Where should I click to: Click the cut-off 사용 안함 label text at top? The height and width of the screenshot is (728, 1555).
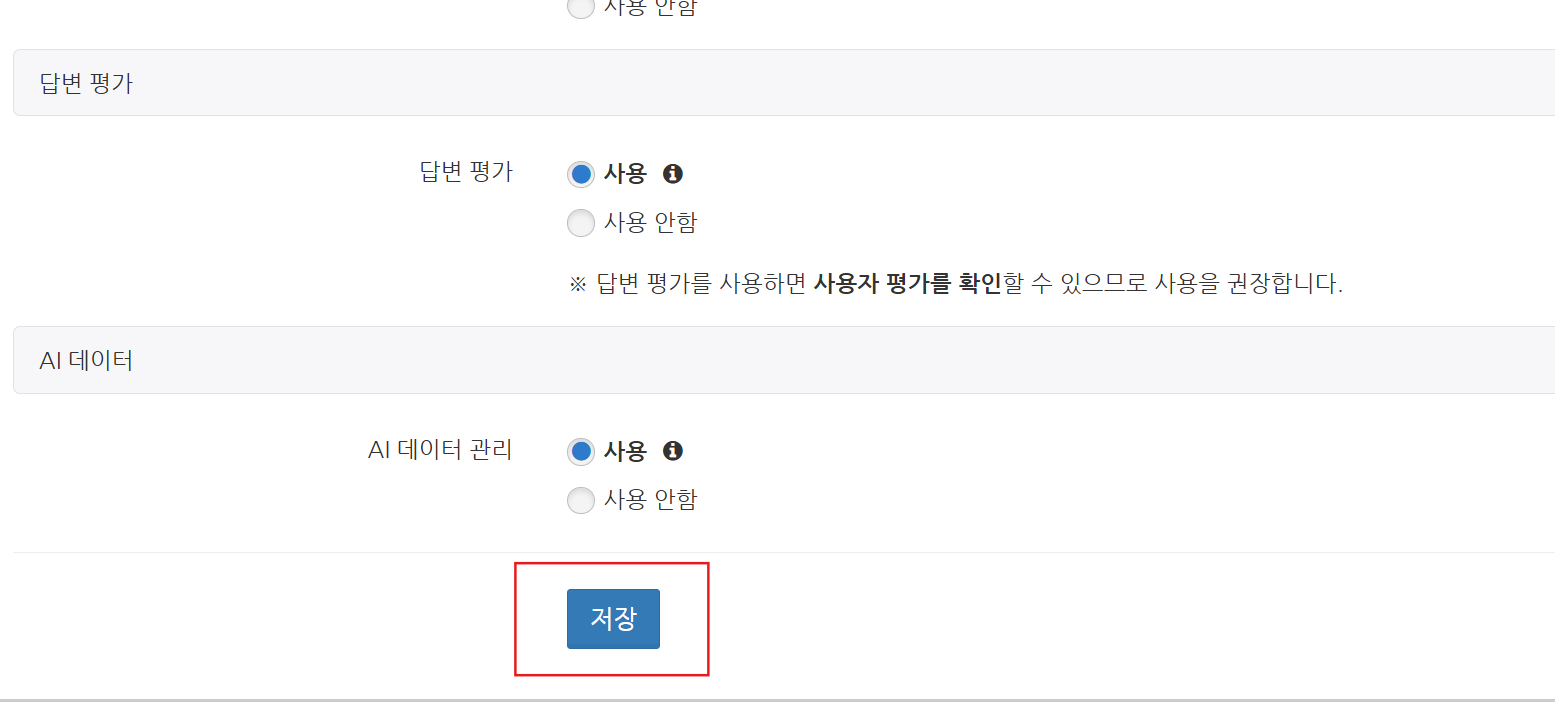pos(650,7)
